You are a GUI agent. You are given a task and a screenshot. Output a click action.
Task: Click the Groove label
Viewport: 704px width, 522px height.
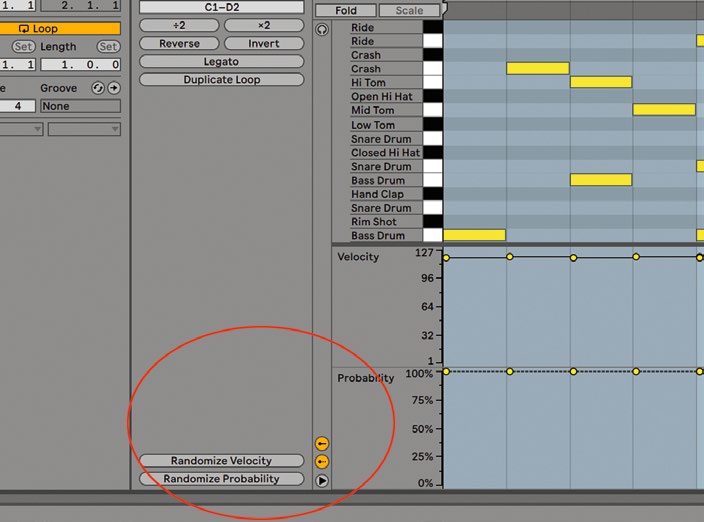(58, 88)
